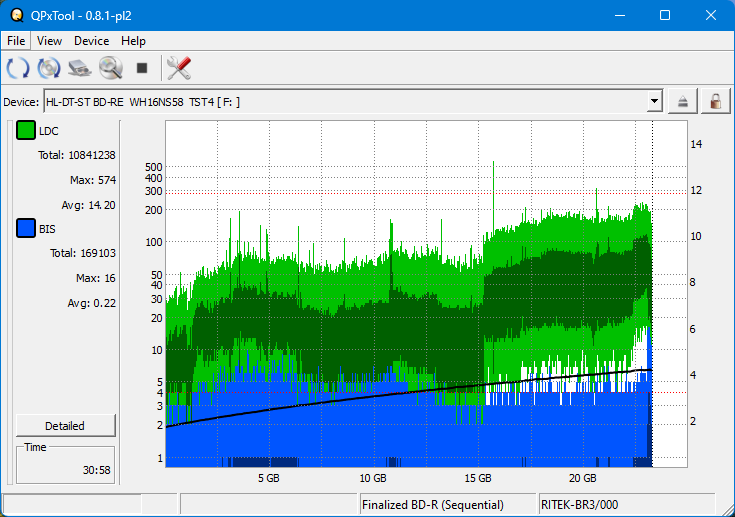Stop the running test square button
The image size is (735, 517).
(142, 68)
